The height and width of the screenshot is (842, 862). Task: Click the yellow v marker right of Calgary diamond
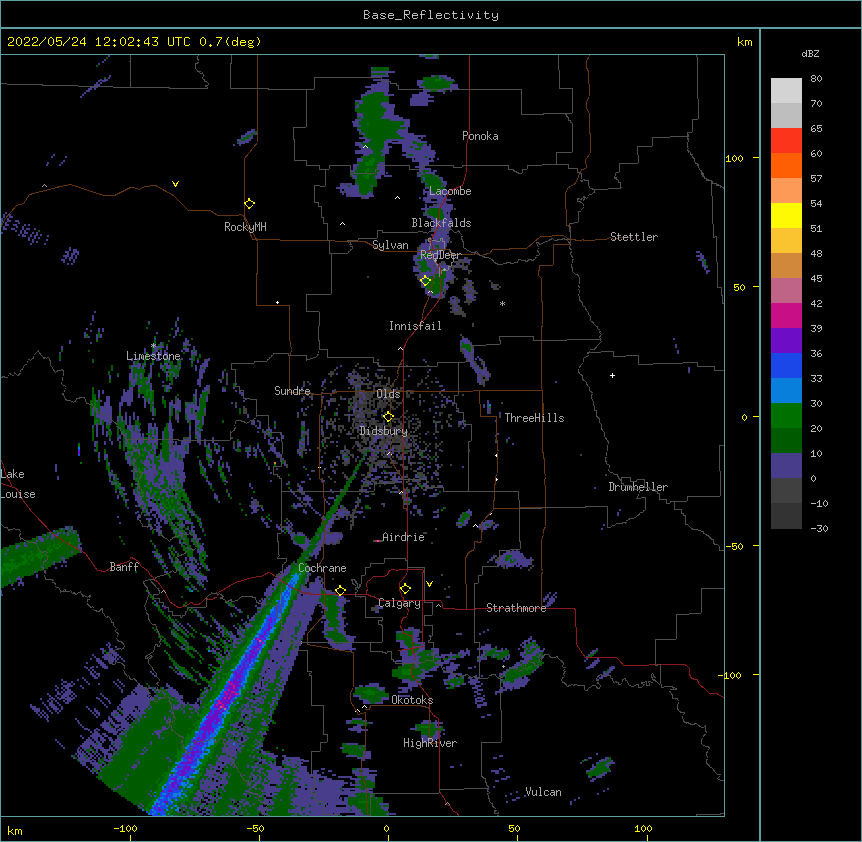click(x=429, y=584)
